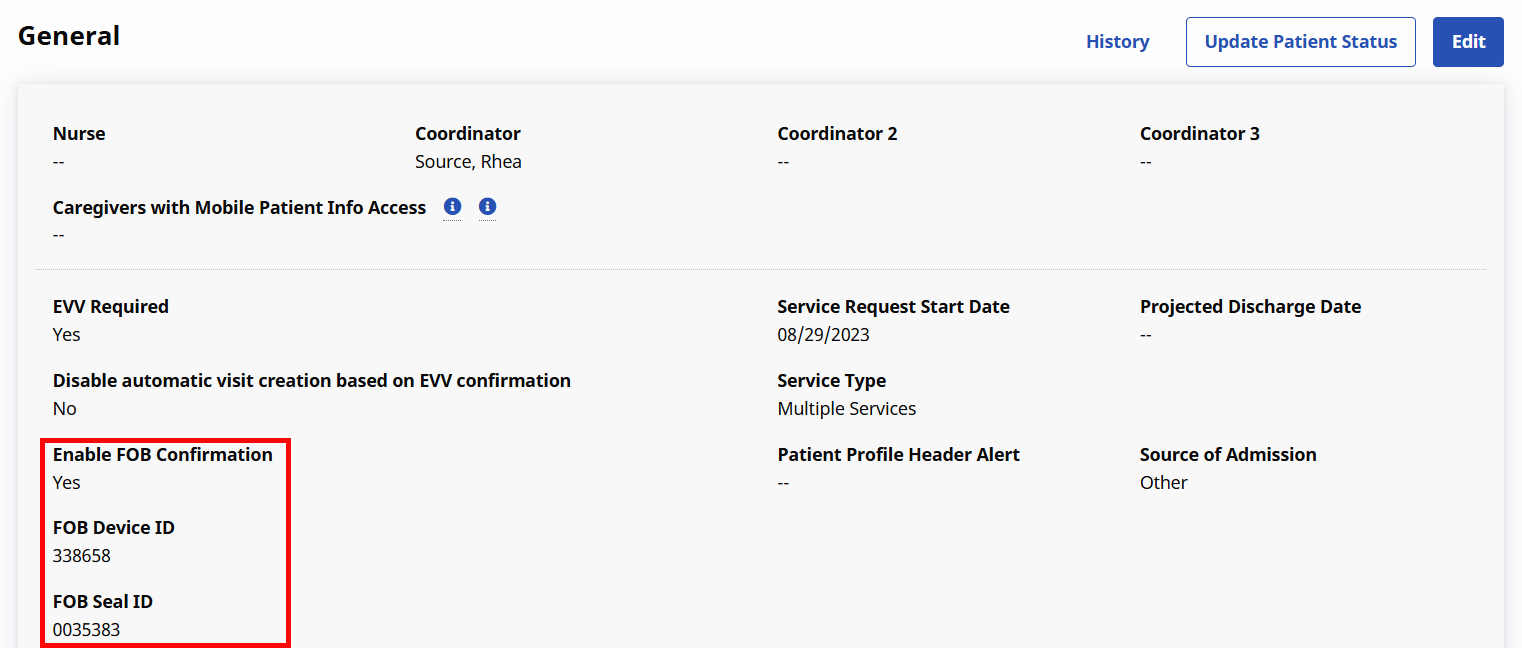Viewport: 1522px width, 648px height.
Task: Open the History link
Action: (1117, 42)
